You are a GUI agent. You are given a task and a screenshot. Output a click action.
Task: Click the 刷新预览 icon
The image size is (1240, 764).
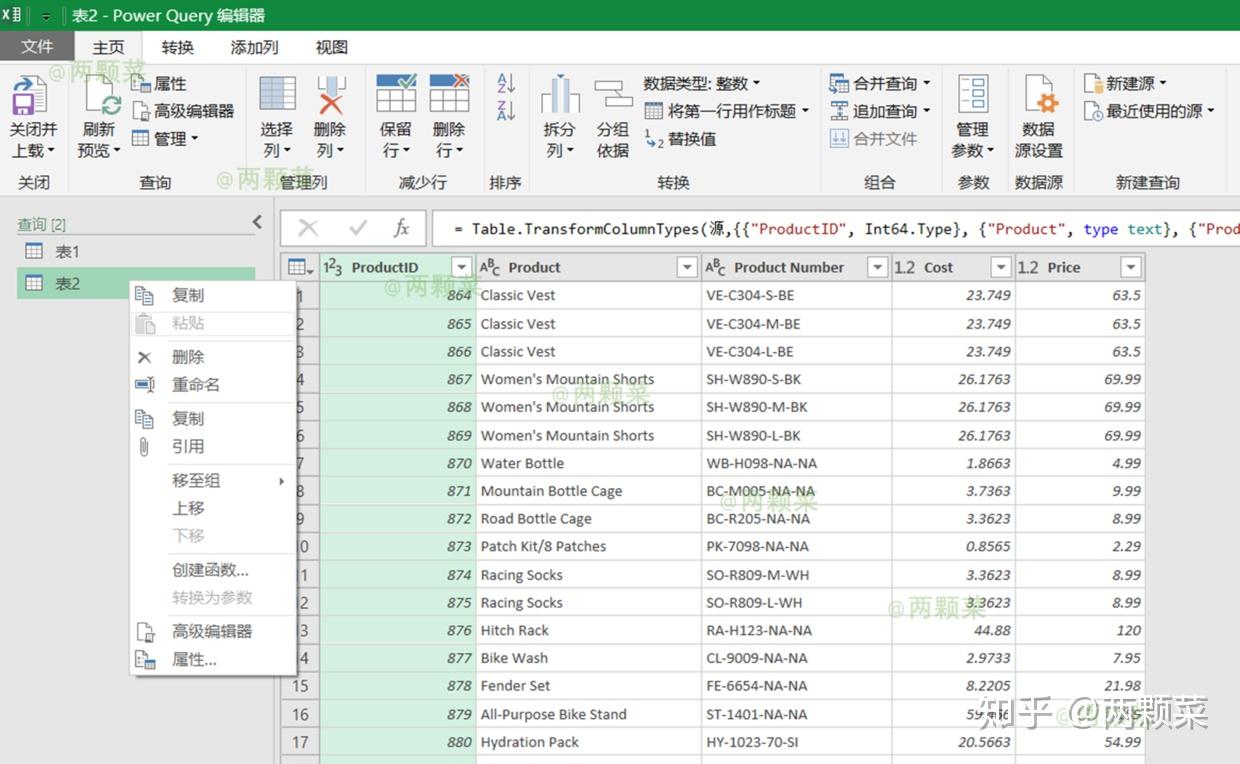[x=97, y=110]
